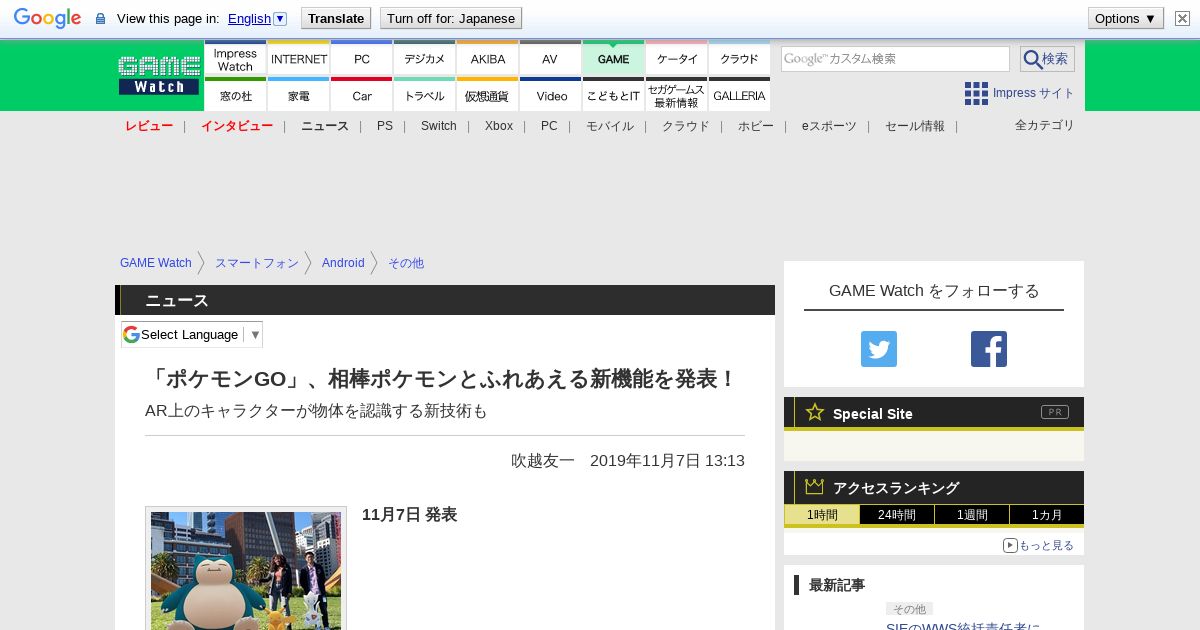Screen dimensions: 1200x630
Task: Open the トラベル Watch tab
Action: [425, 95]
